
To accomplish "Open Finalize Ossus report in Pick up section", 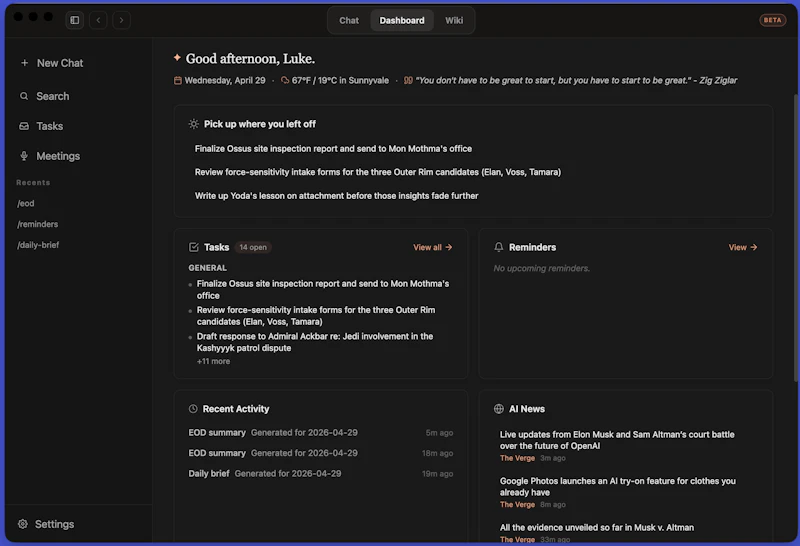I will click(333, 148).
